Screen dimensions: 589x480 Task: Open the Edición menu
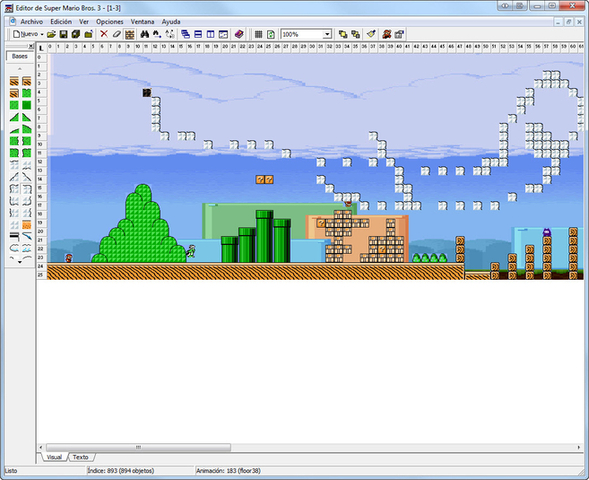61,22
